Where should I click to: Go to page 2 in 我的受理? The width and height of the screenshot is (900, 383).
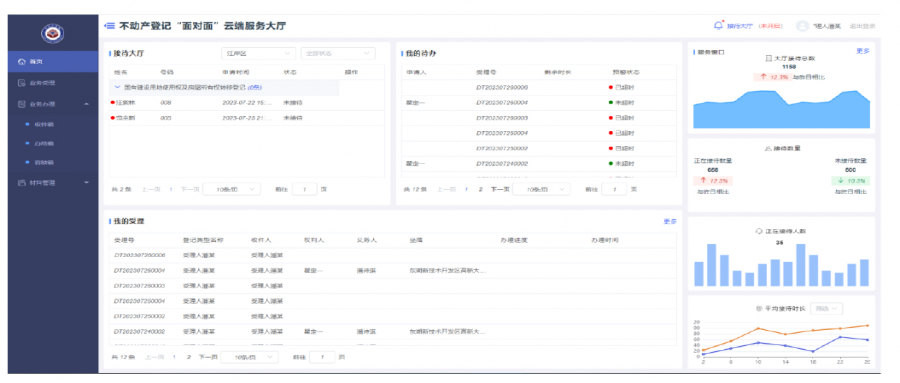coord(188,357)
